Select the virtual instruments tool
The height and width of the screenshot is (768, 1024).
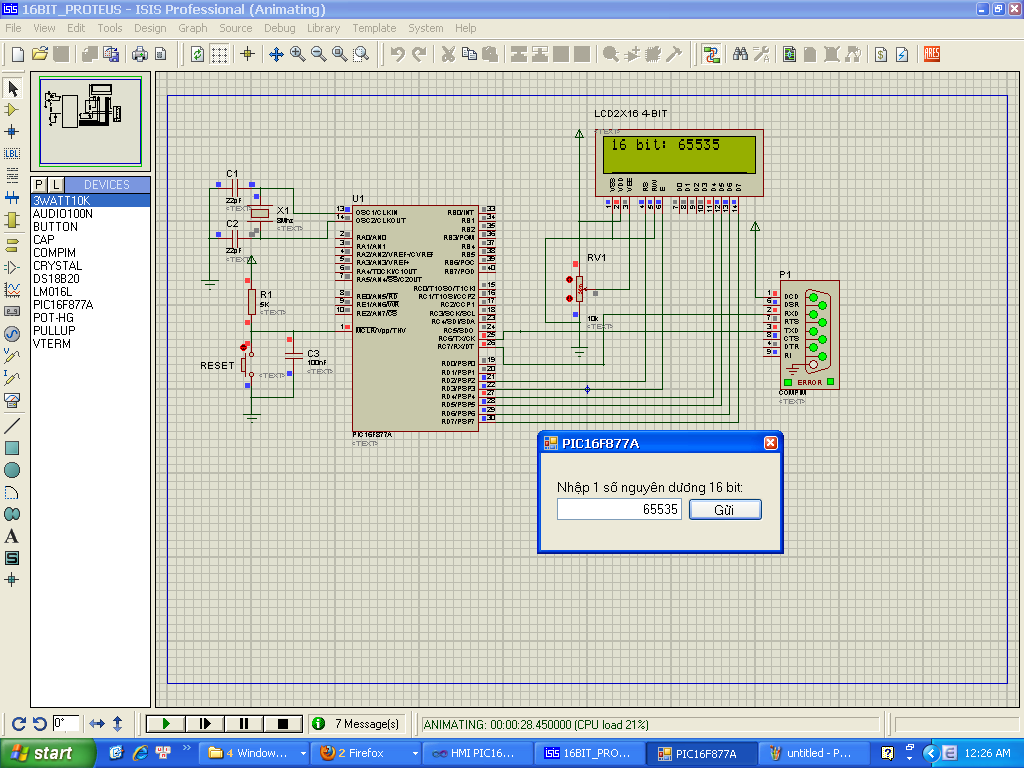tap(12, 400)
